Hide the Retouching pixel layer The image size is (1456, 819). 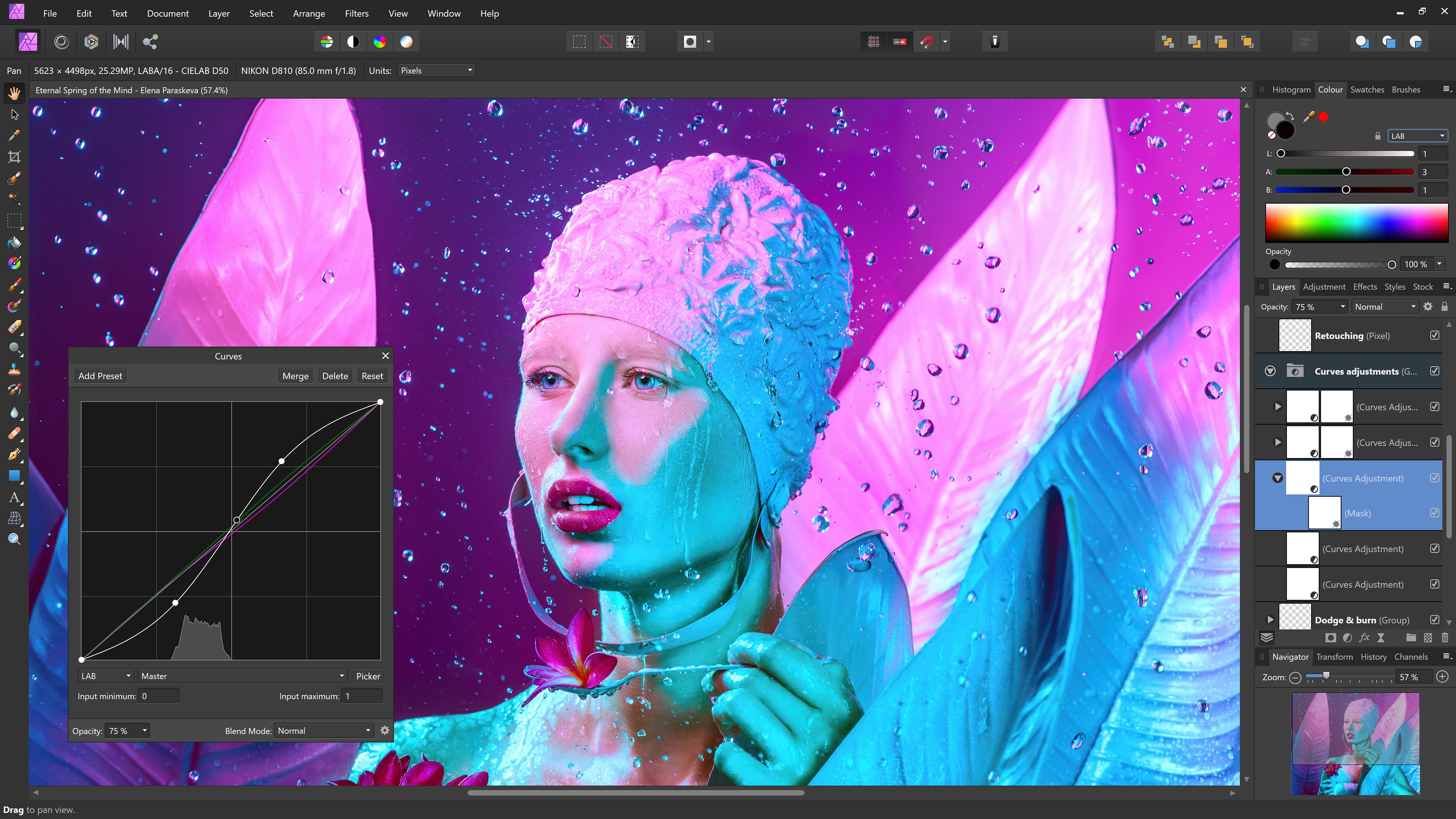coord(1434,335)
